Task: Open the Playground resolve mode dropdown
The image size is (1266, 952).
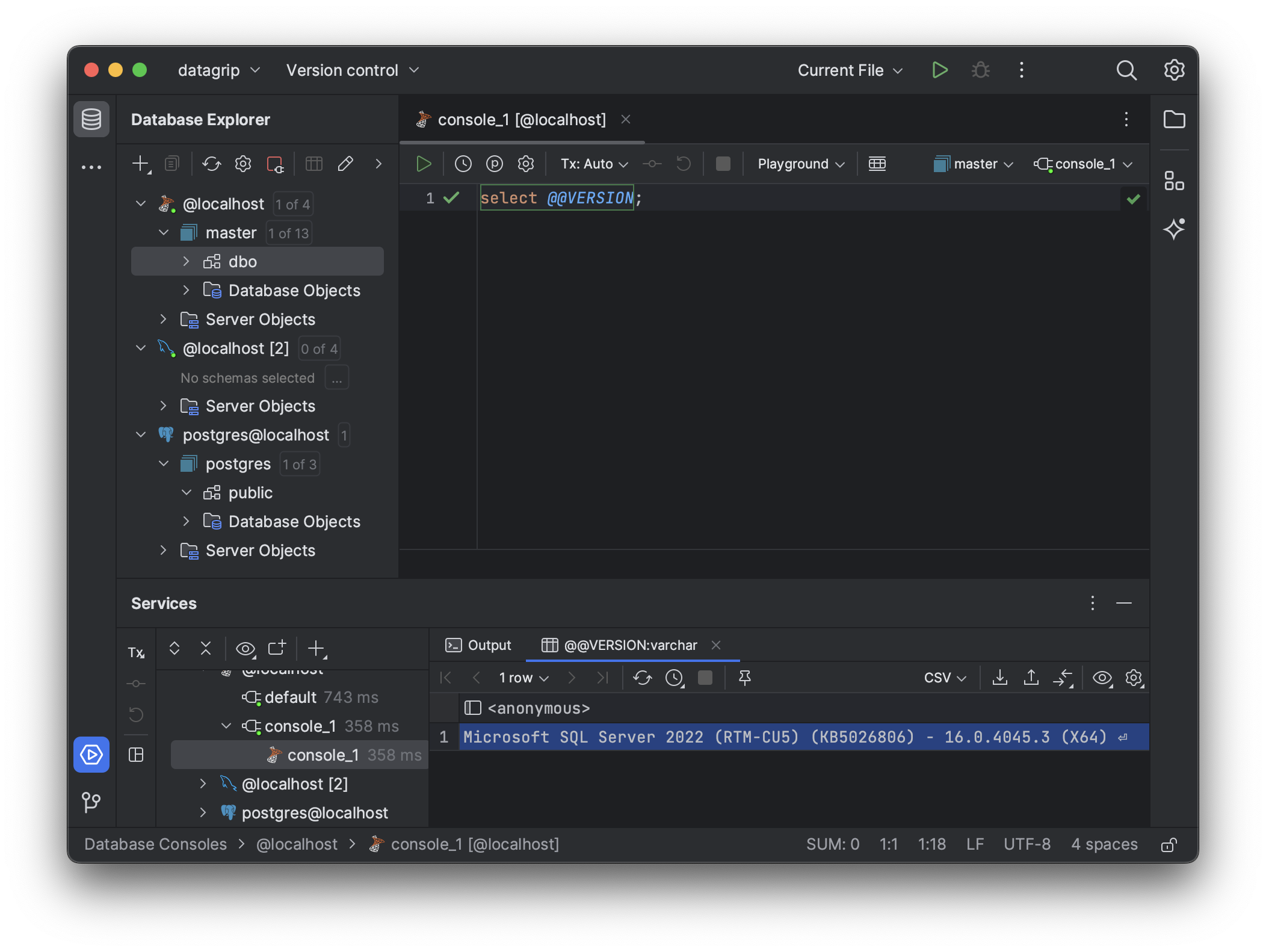Action: (801, 164)
